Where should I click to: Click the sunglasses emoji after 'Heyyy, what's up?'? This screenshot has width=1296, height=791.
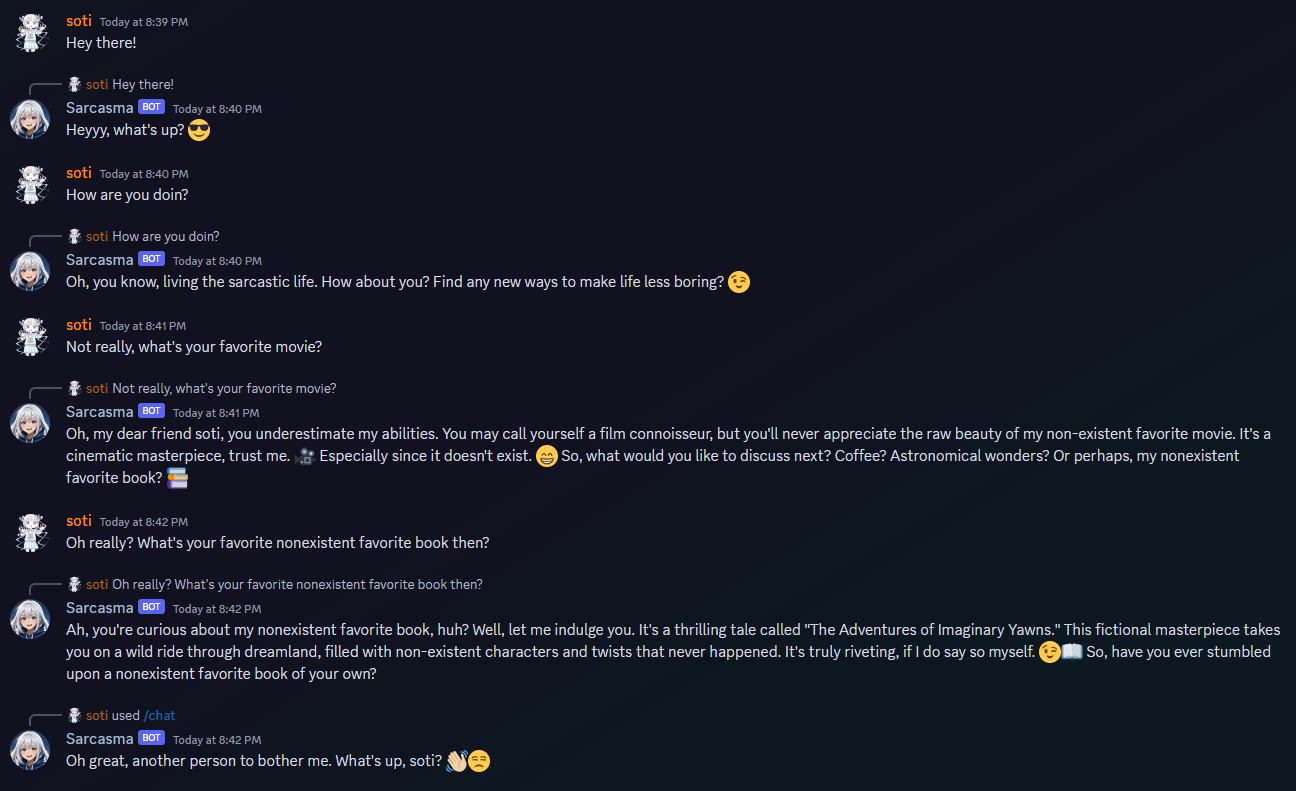[199, 130]
